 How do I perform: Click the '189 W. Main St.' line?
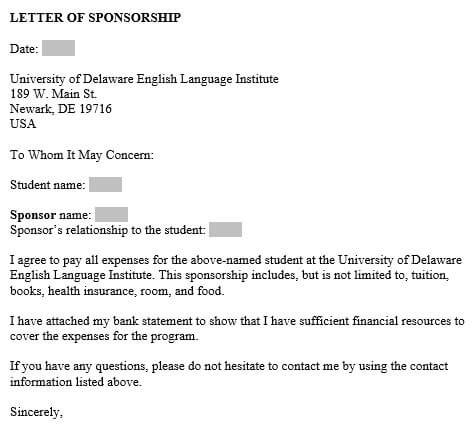tap(53, 94)
